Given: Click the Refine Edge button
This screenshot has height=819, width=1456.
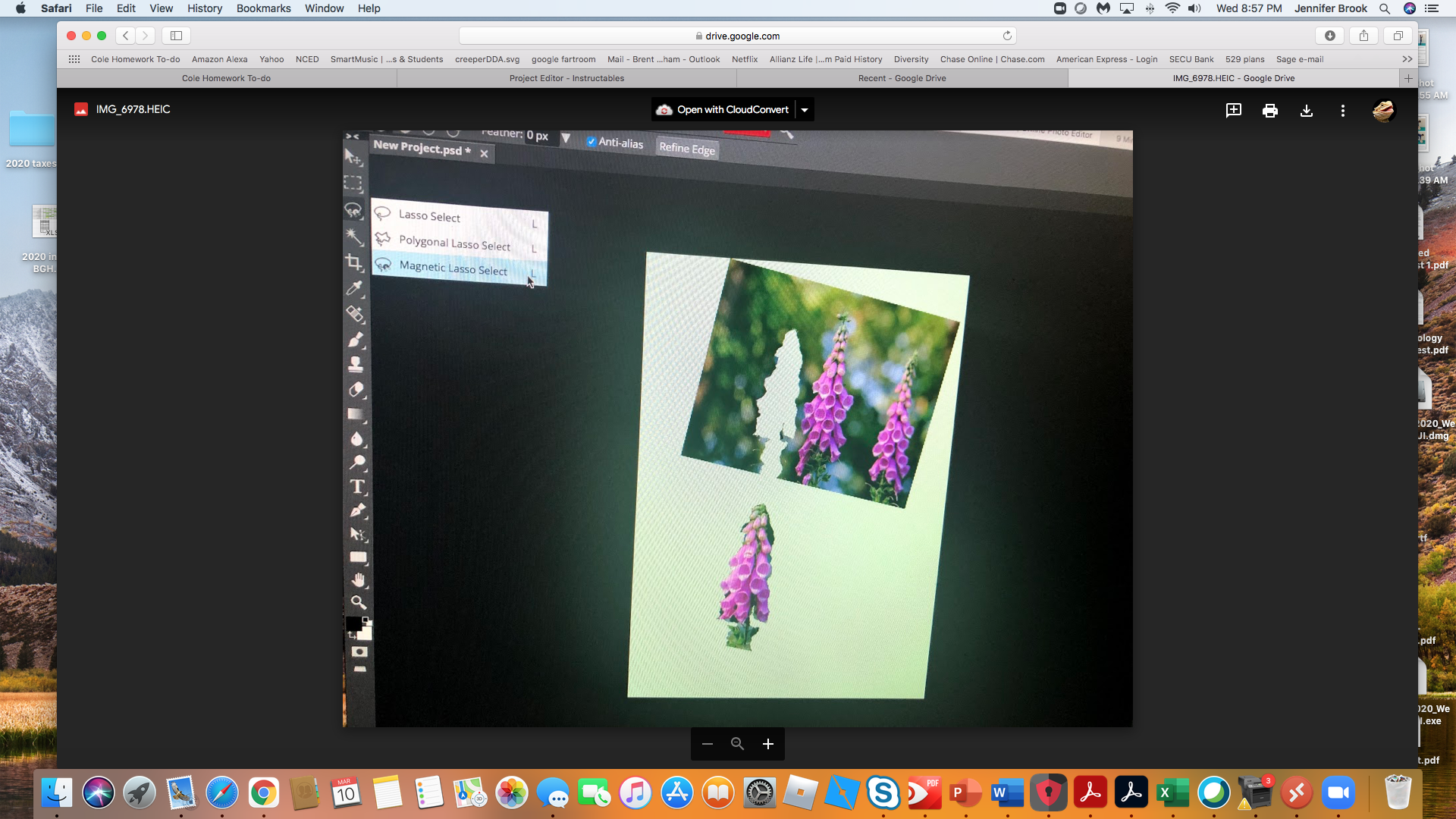Looking at the screenshot, I should point(686,149).
